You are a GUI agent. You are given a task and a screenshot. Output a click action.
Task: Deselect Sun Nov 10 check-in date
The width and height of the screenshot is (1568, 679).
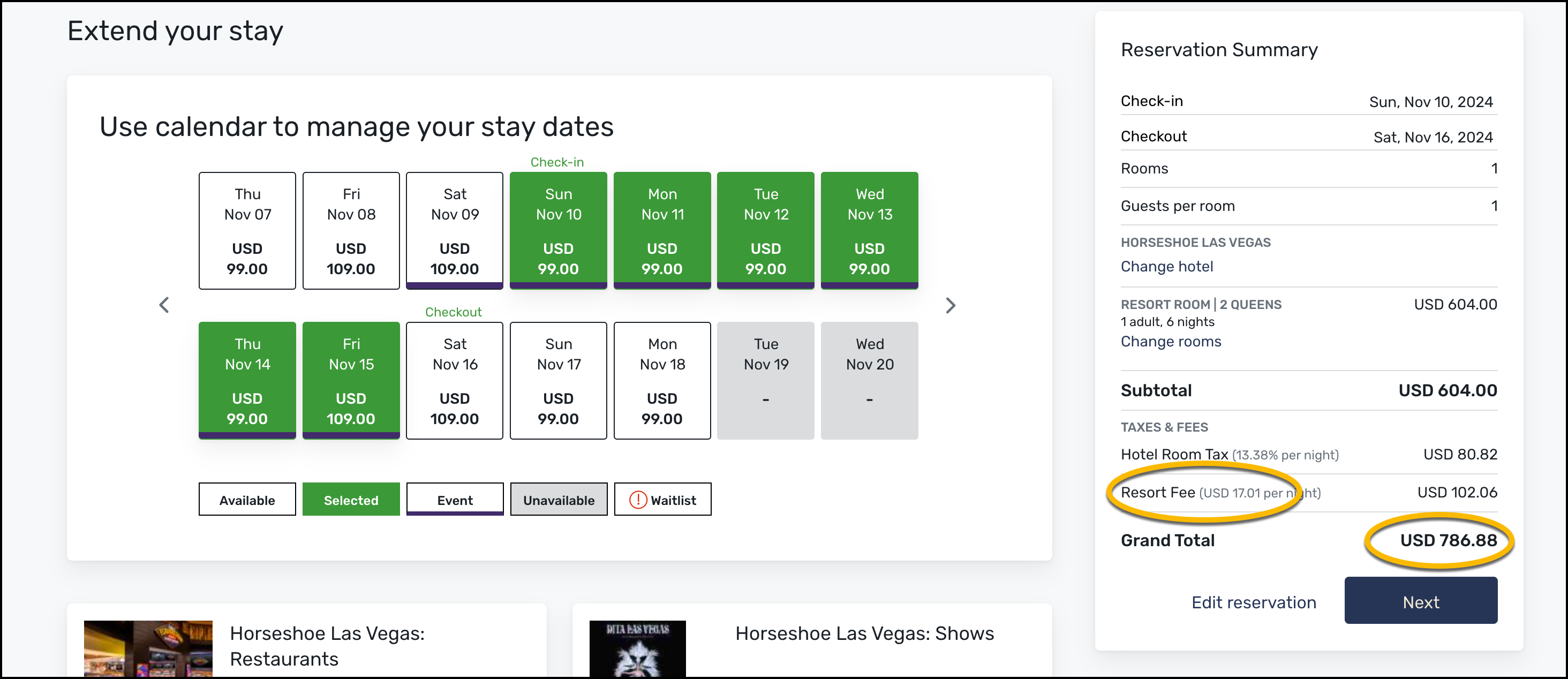[x=558, y=231]
